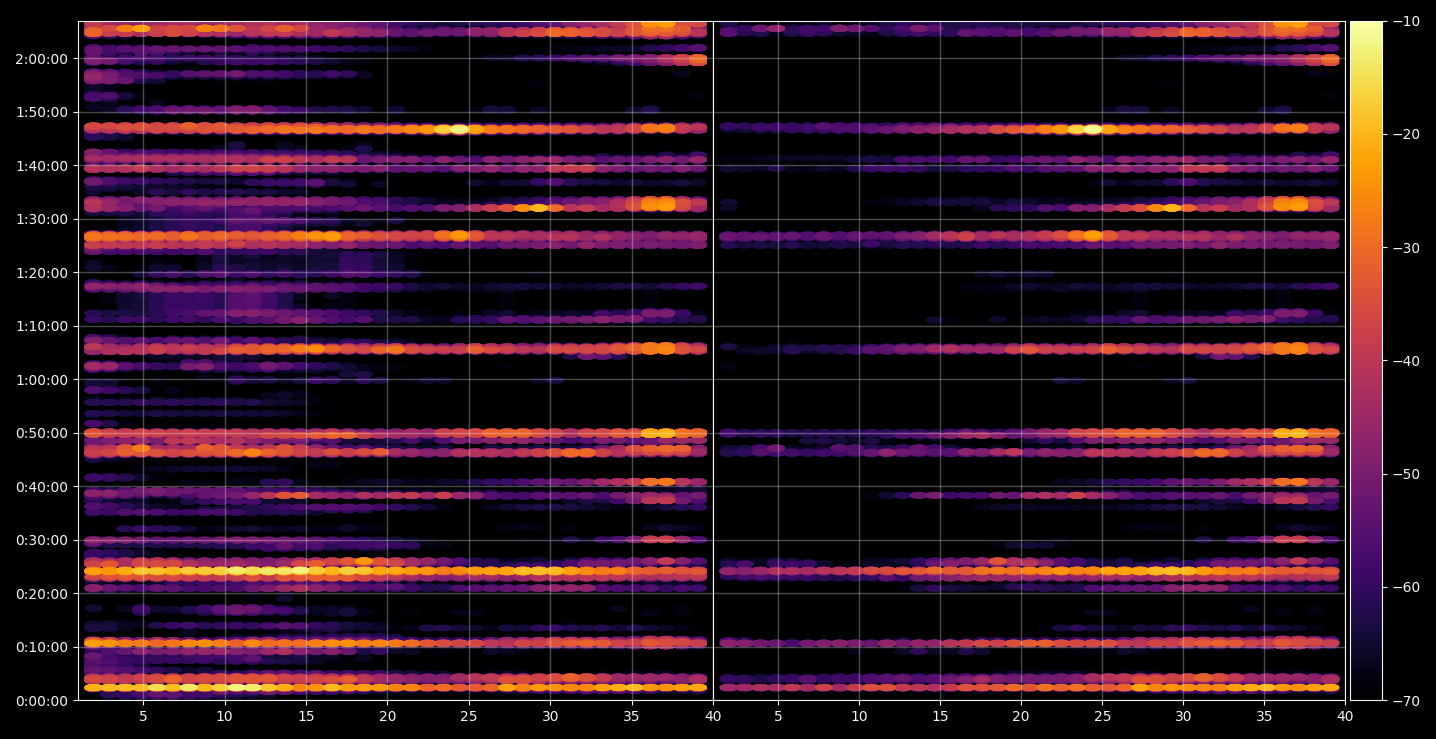Screen dimensions: 1436x739
Task: Click the 0:00:00 label on the time axis
Action: click(x=42, y=701)
